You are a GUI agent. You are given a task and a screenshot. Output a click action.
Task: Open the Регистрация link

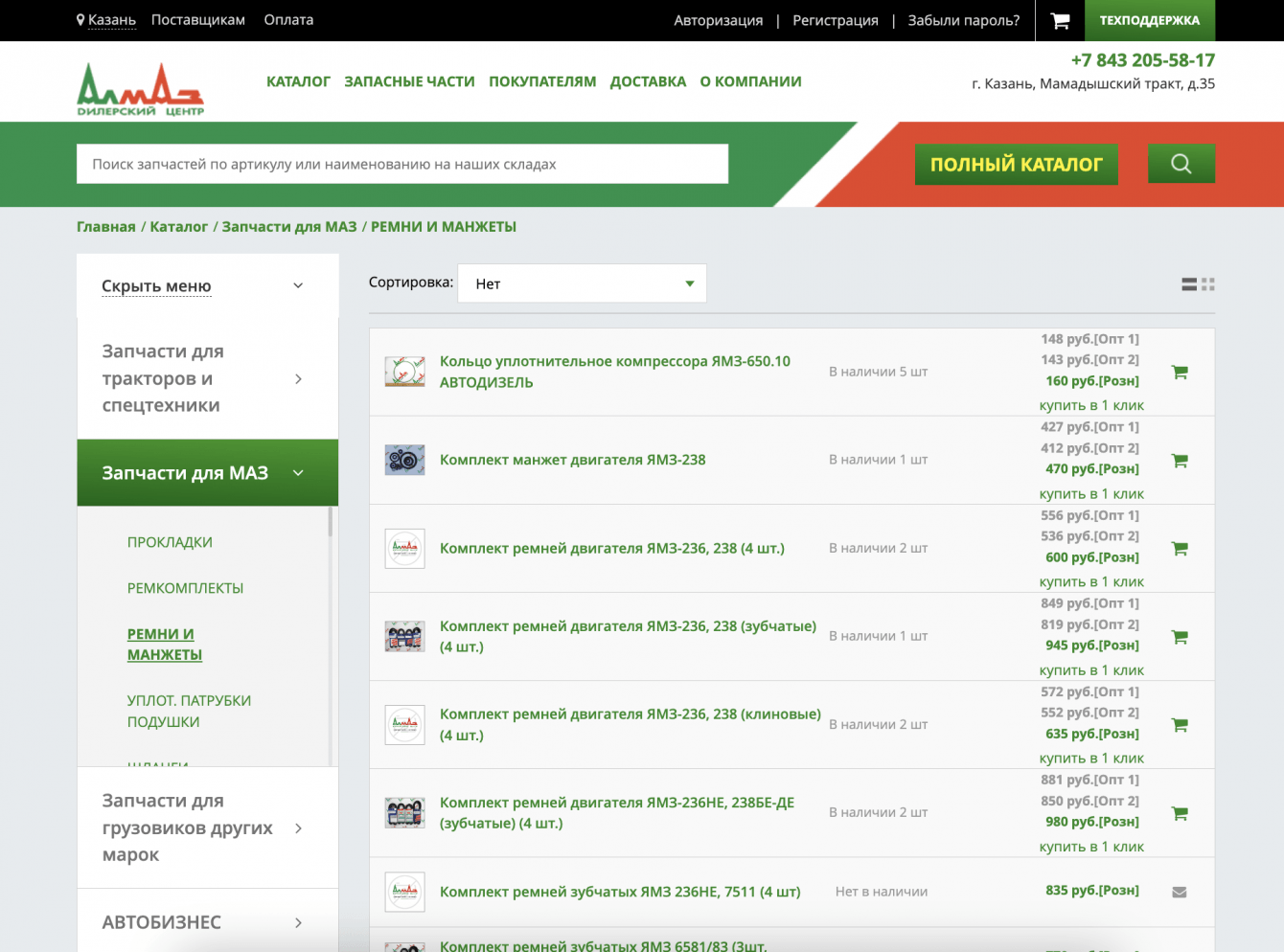click(836, 20)
